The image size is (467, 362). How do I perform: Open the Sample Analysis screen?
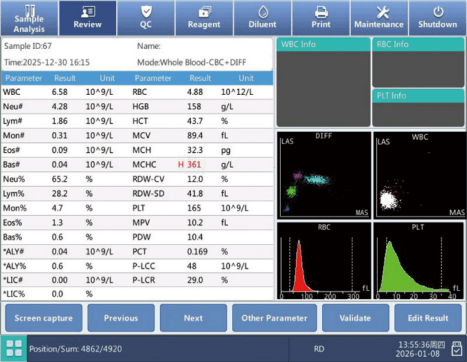pos(29,18)
